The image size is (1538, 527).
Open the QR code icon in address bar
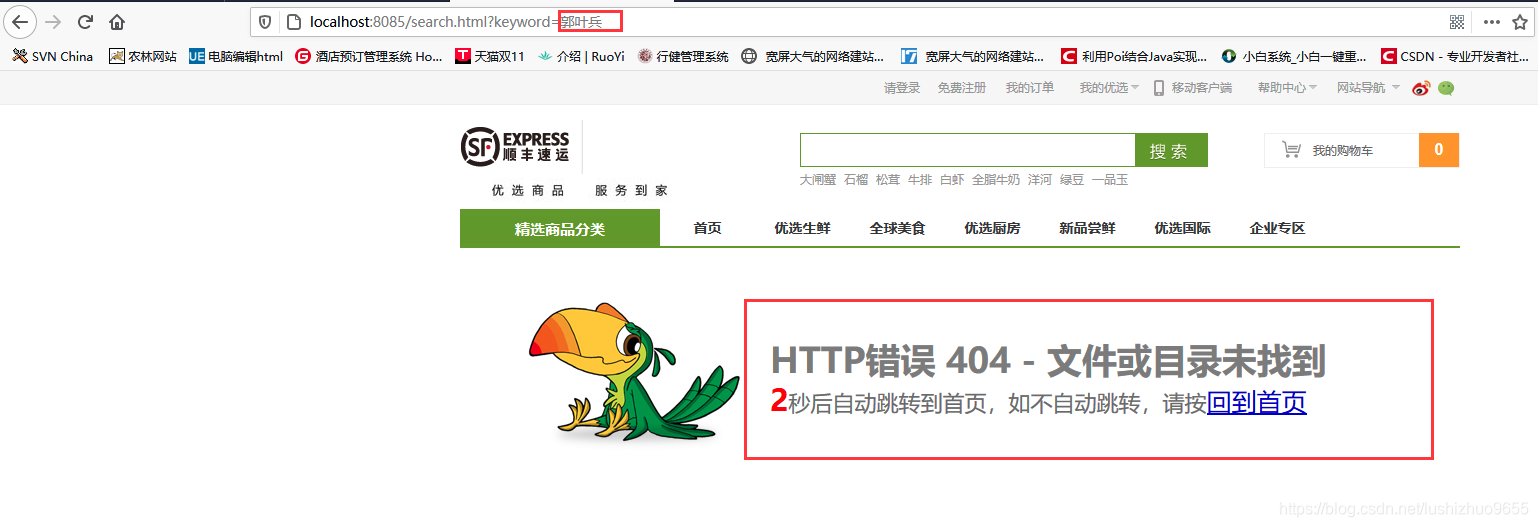pyautogui.click(x=1457, y=21)
